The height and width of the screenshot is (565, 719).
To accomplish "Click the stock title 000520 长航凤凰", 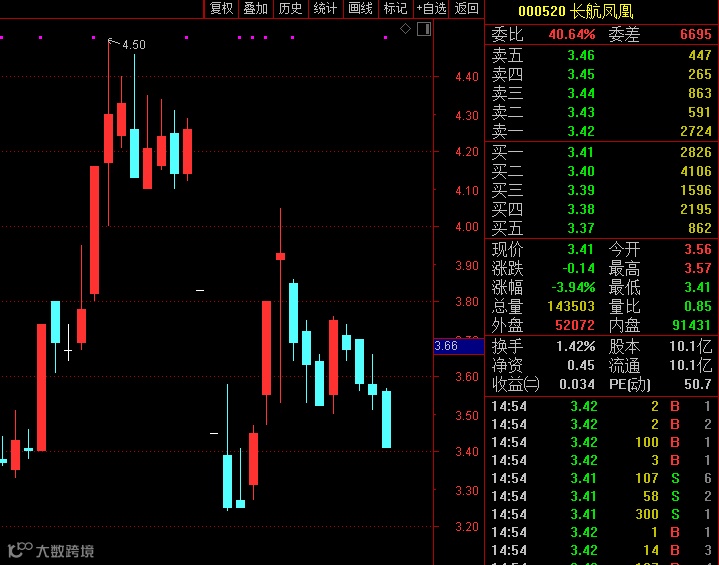I will click(575, 11).
